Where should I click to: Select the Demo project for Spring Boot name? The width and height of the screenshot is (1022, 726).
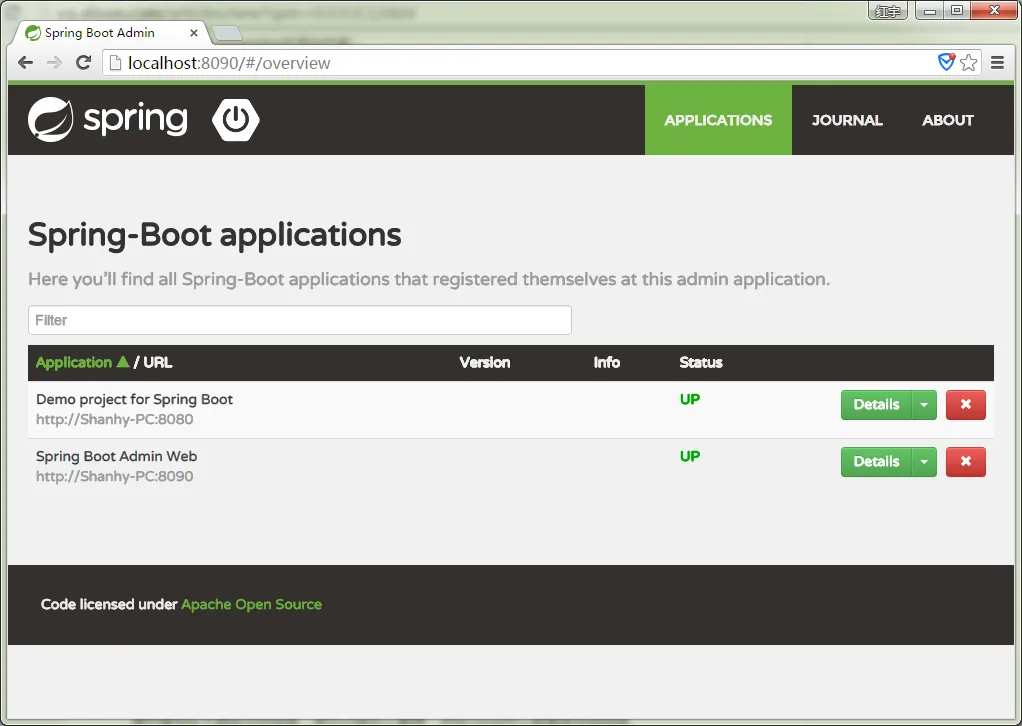coord(134,399)
